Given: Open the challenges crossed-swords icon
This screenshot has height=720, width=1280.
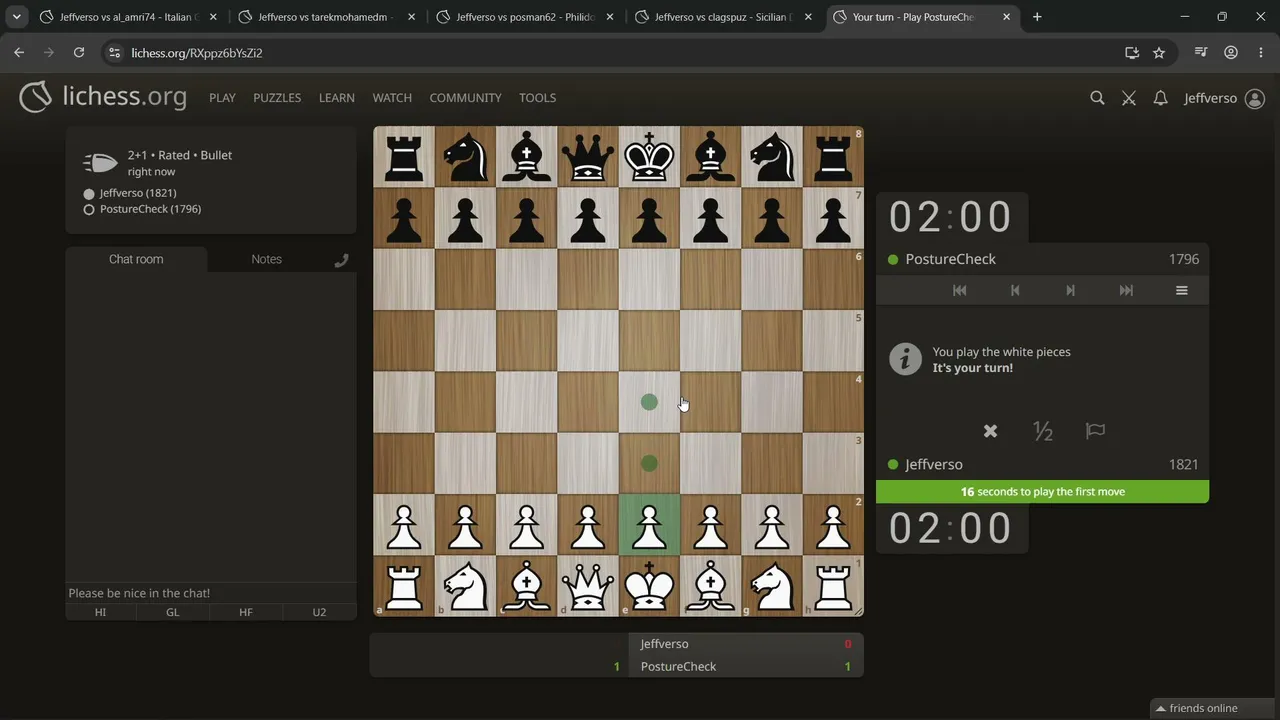Looking at the screenshot, I should point(1129,98).
